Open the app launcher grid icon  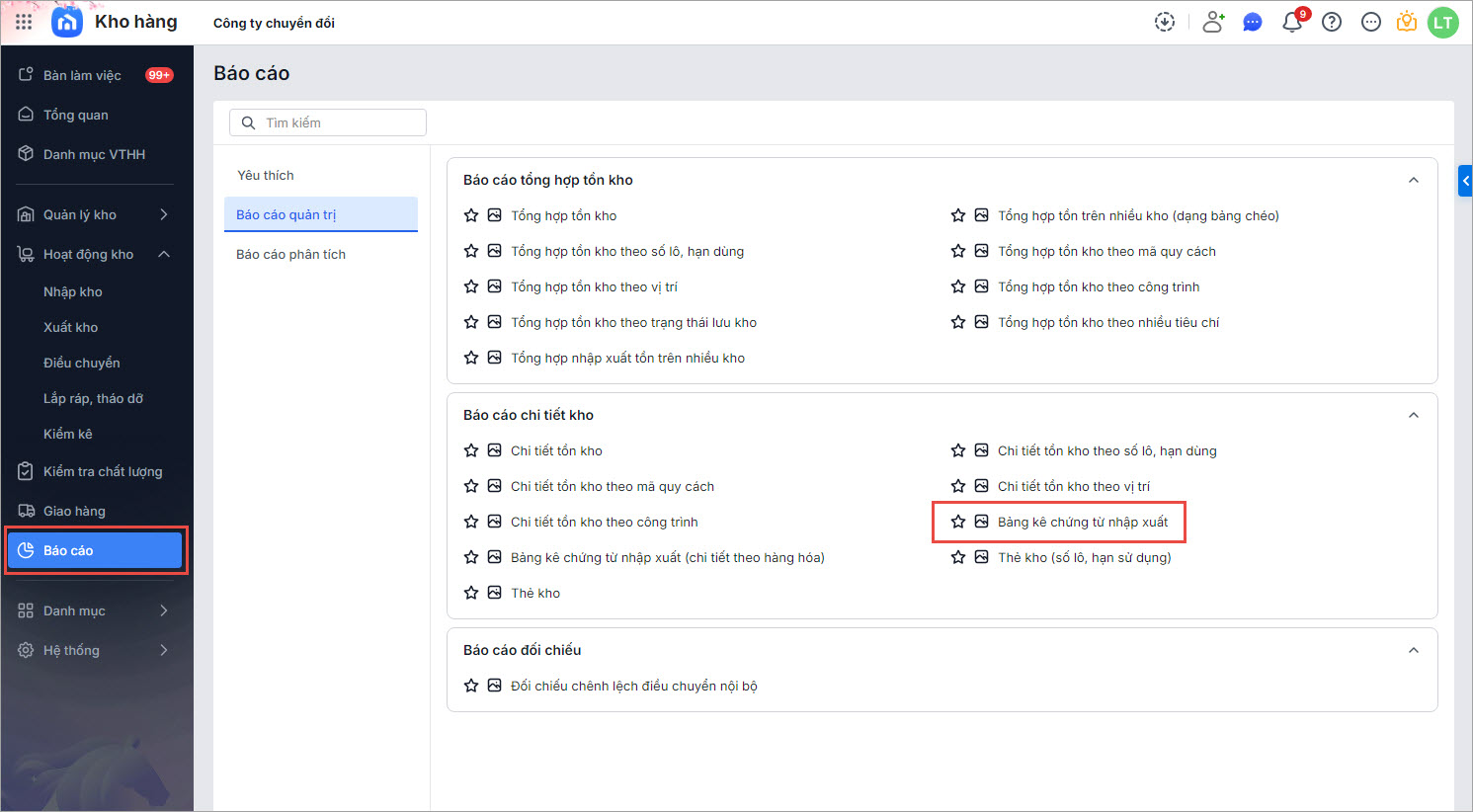click(24, 22)
